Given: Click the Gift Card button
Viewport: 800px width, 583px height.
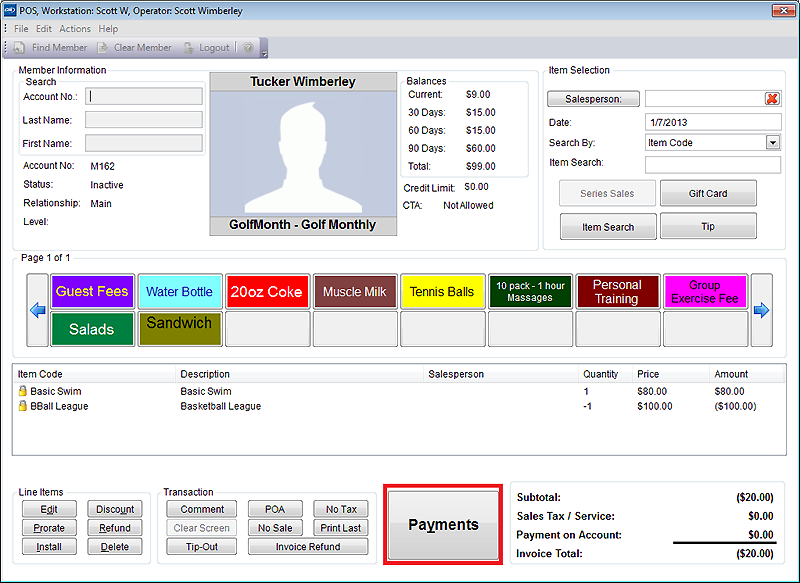Looking at the screenshot, I should click(708, 193).
